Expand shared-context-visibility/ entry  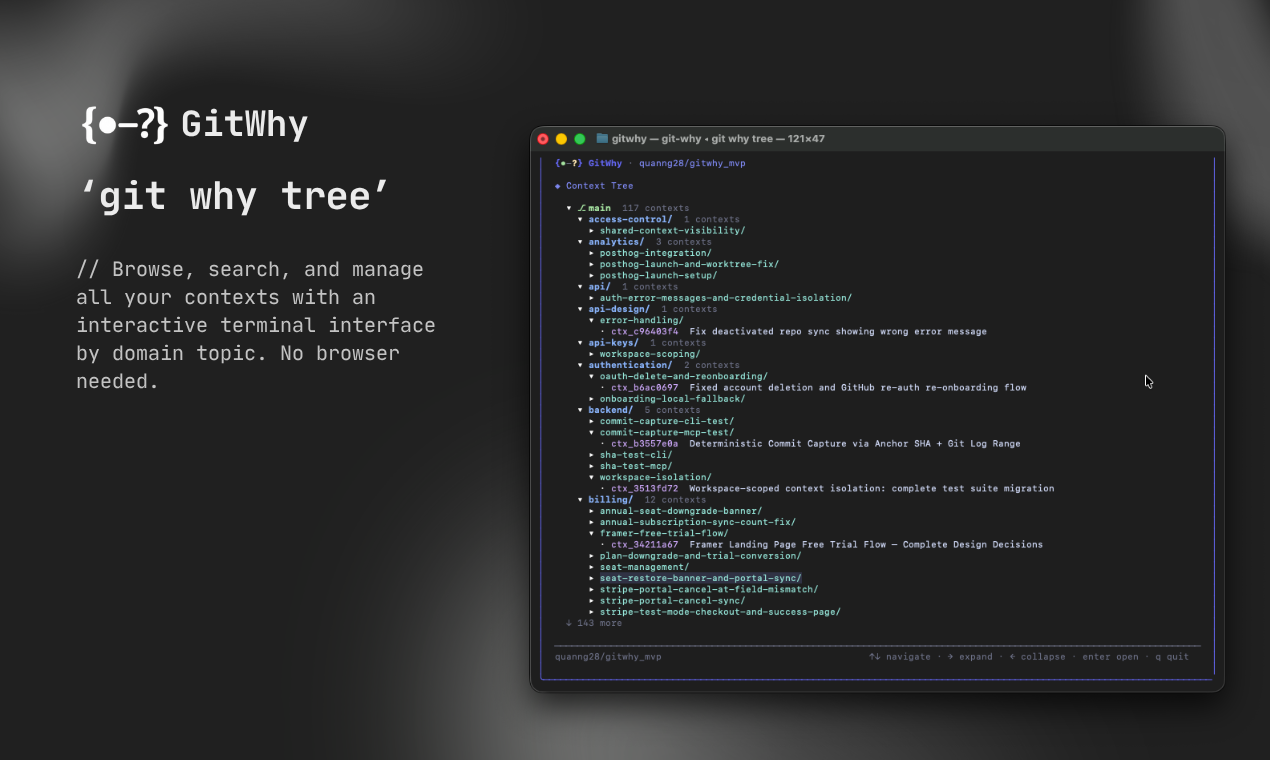pyautogui.click(x=667, y=230)
